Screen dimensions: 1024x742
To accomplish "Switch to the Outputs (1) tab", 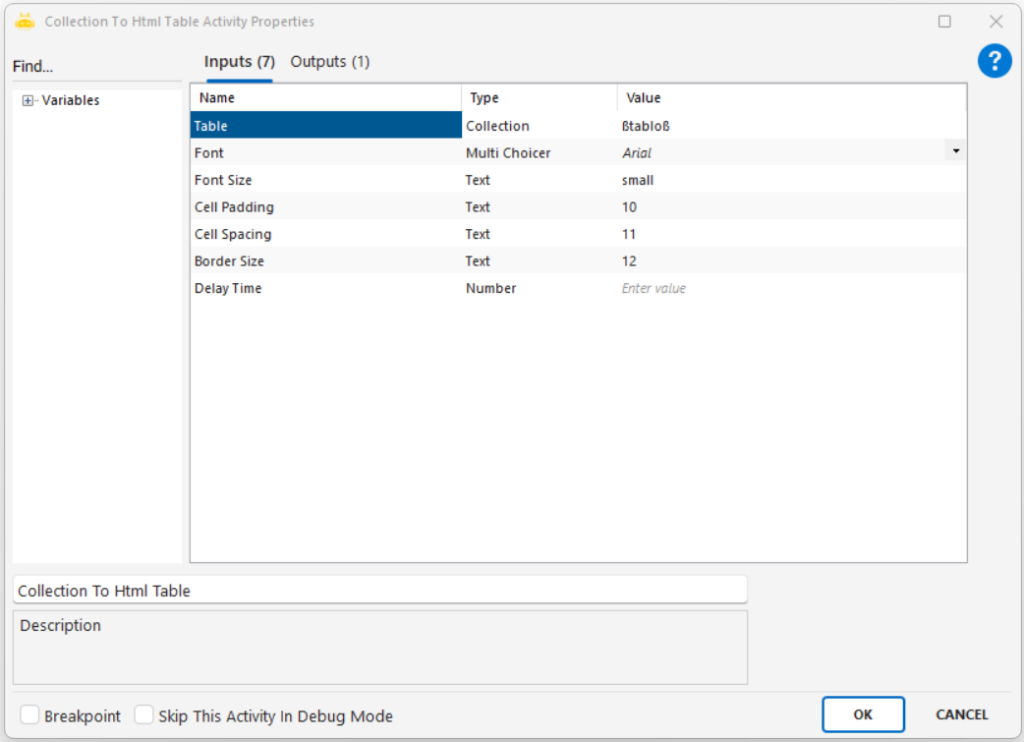I will coord(330,62).
